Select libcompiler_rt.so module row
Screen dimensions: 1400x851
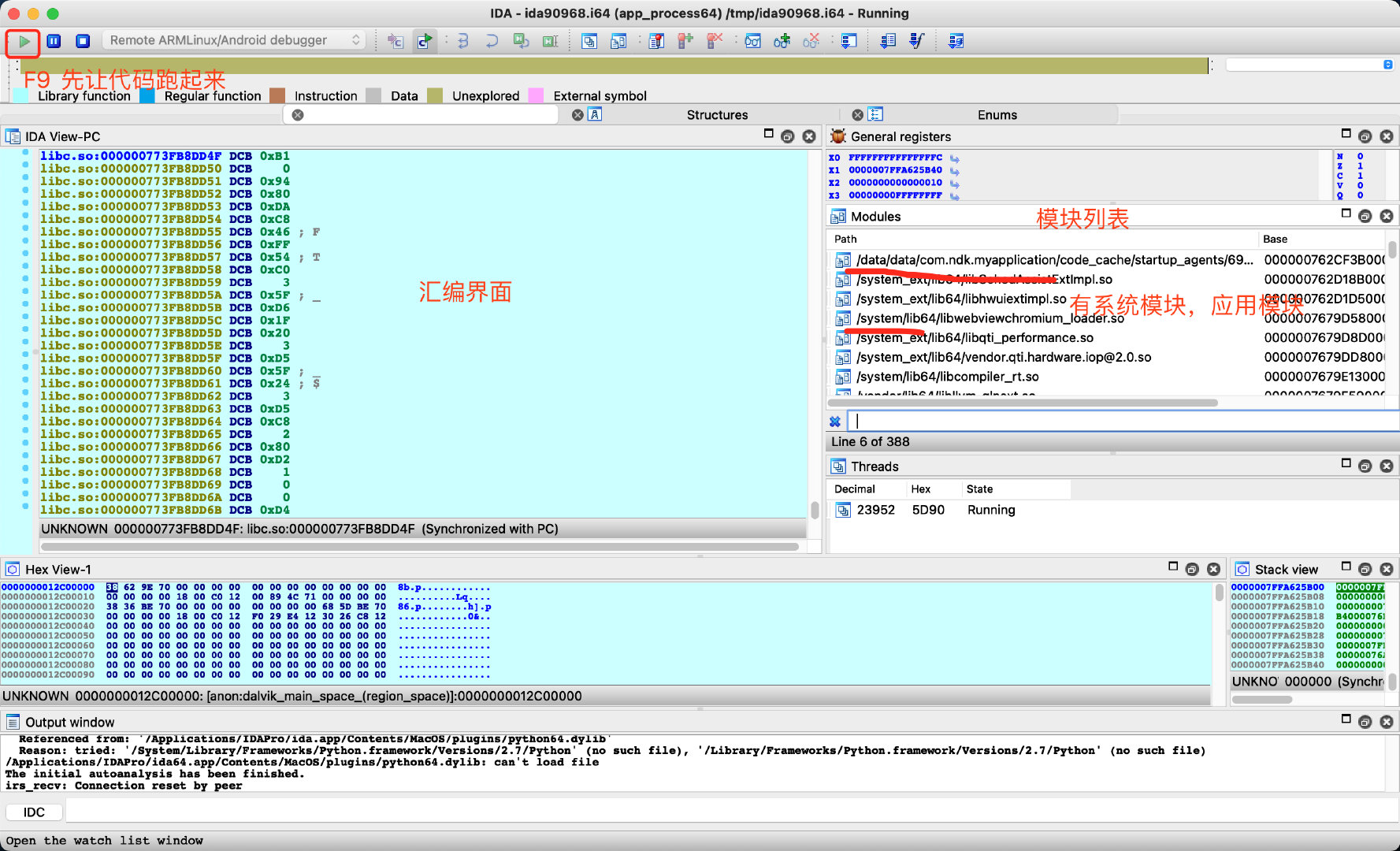[947, 377]
